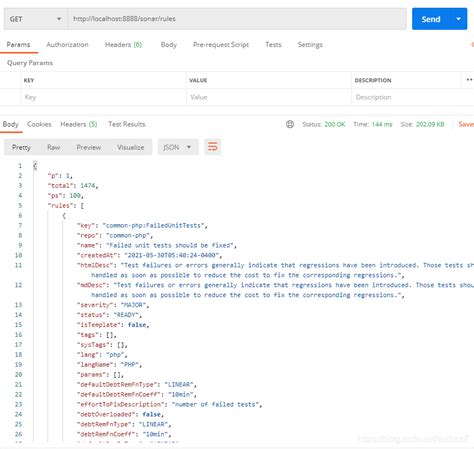Click the Save response link
This screenshot has width=474, height=449.
pos(466,124)
